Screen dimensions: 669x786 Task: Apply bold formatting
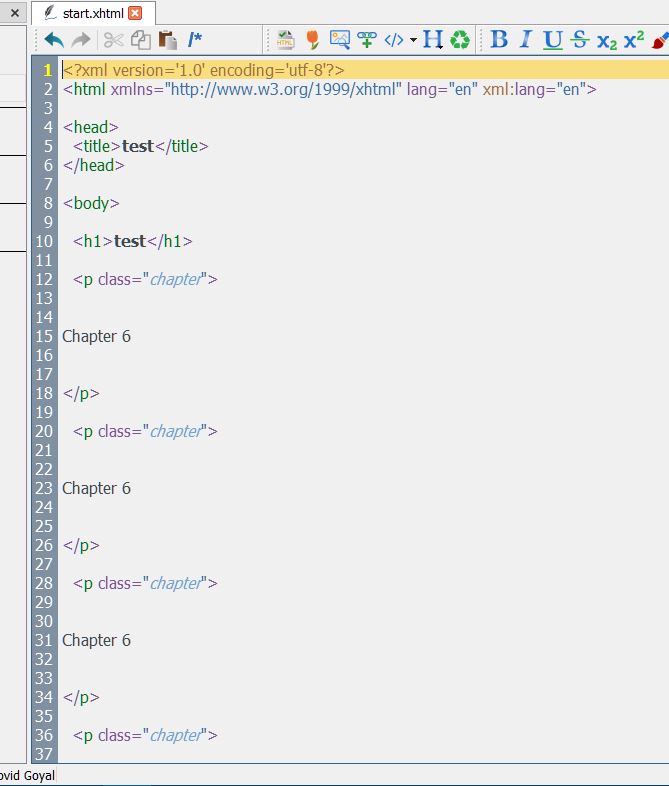point(499,39)
